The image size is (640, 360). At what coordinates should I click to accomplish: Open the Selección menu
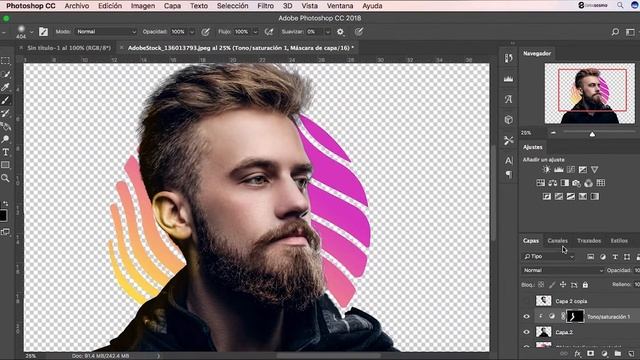(232, 6)
